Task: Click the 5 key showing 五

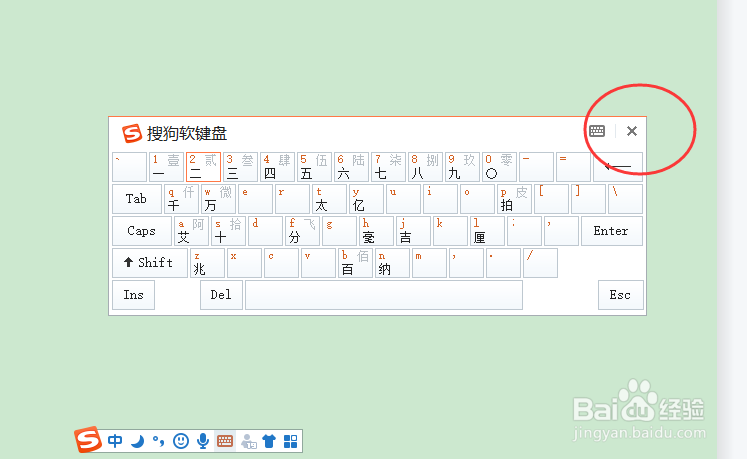Action: click(x=314, y=167)
